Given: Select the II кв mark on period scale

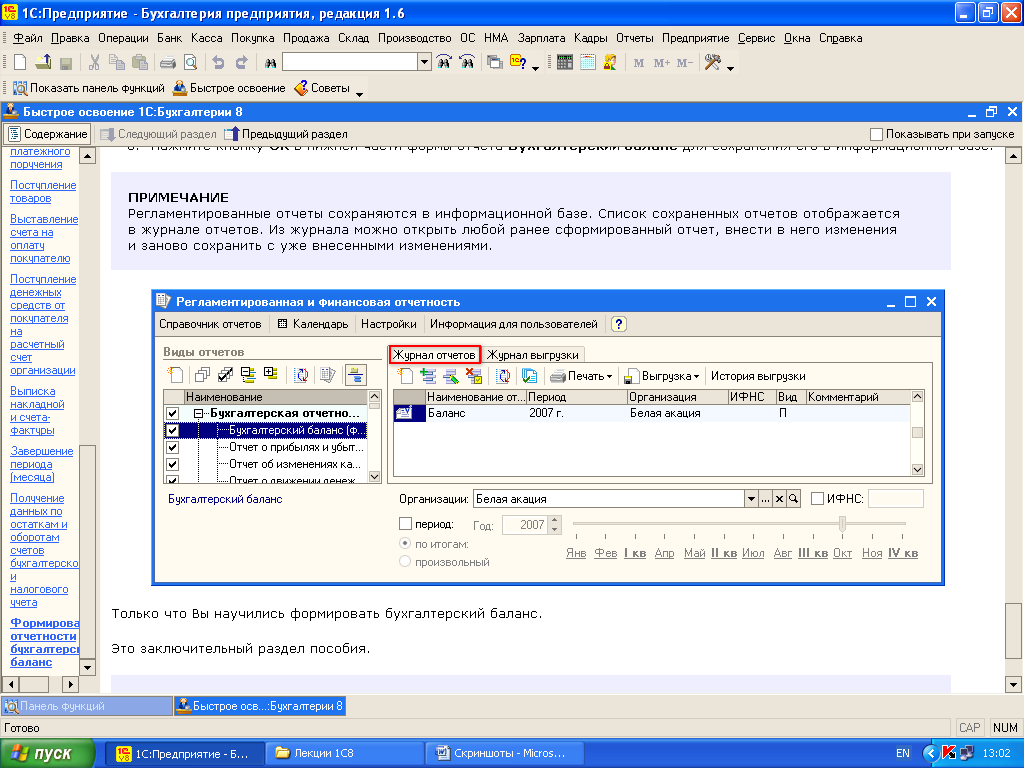Looking at the screenshot, I should pyautogui.click(x=724, y=553).
